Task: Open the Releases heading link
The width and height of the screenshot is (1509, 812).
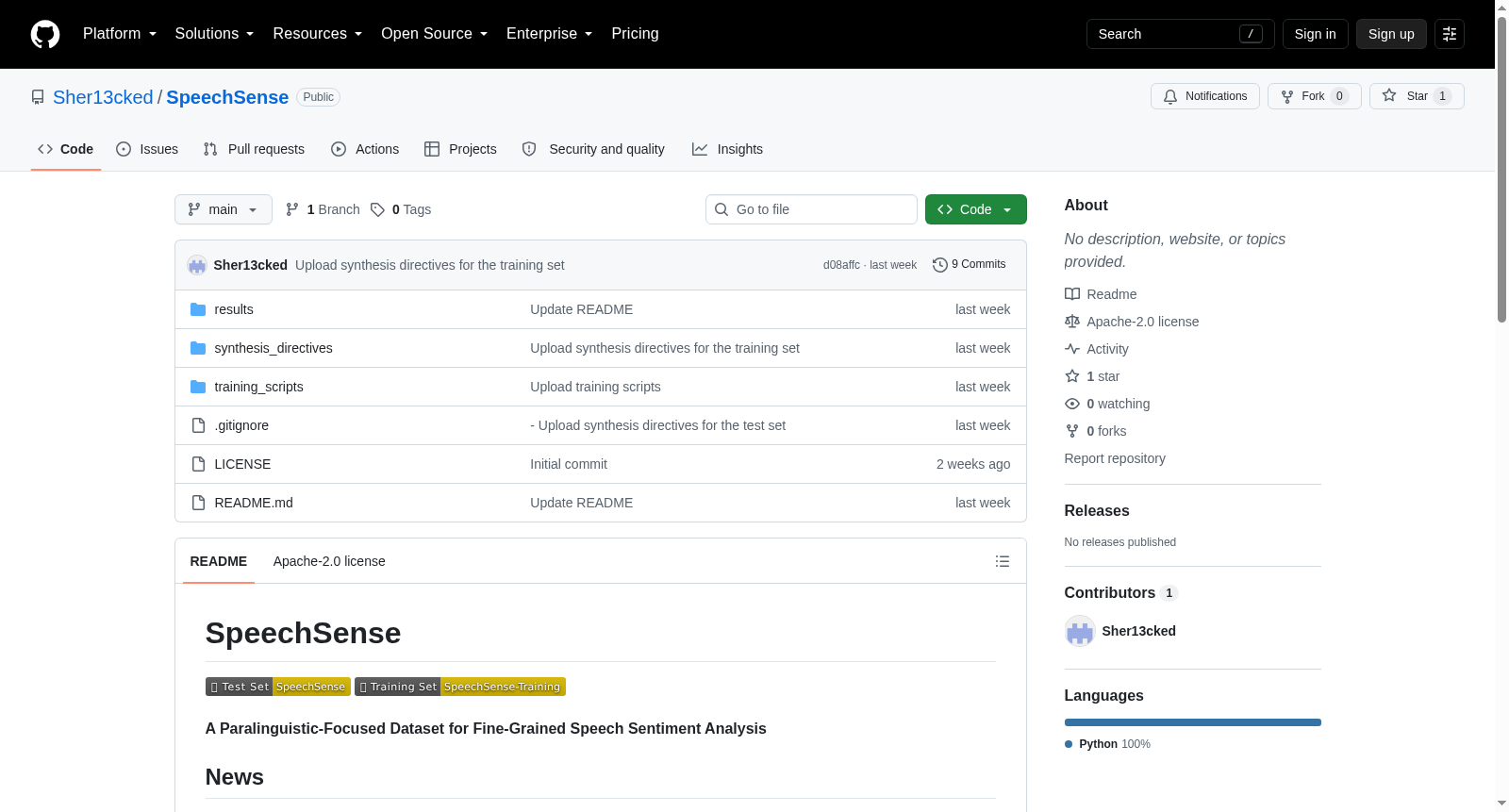Action: click(x=1097, y=510)
